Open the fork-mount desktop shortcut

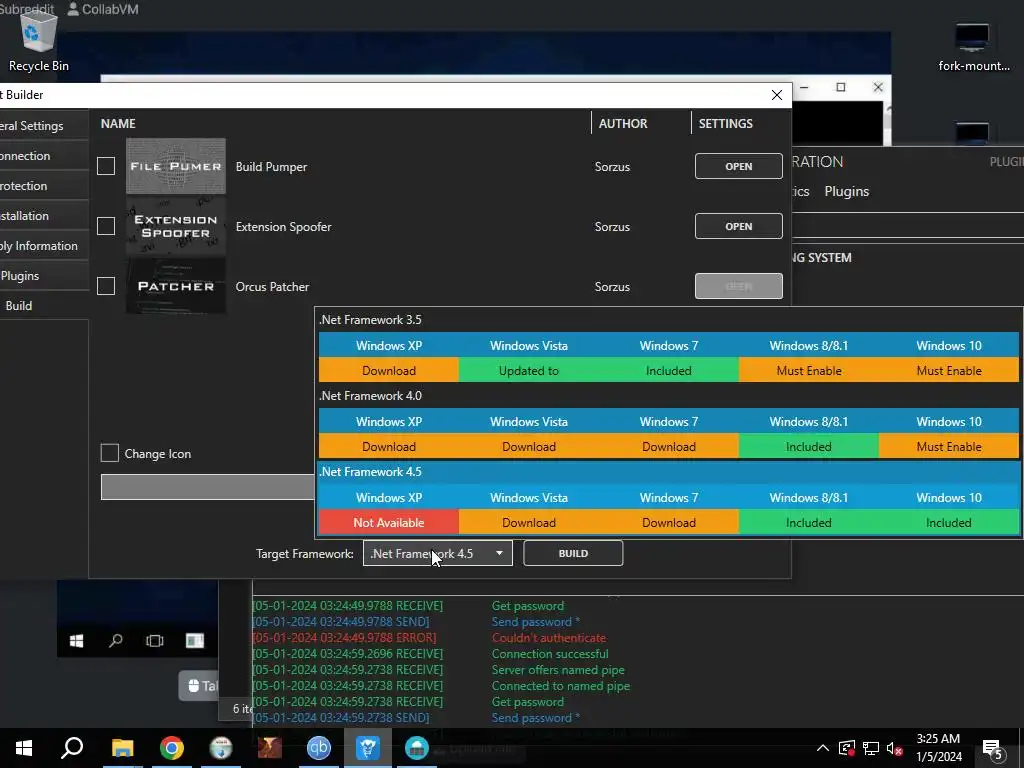(x=973, y=47)
